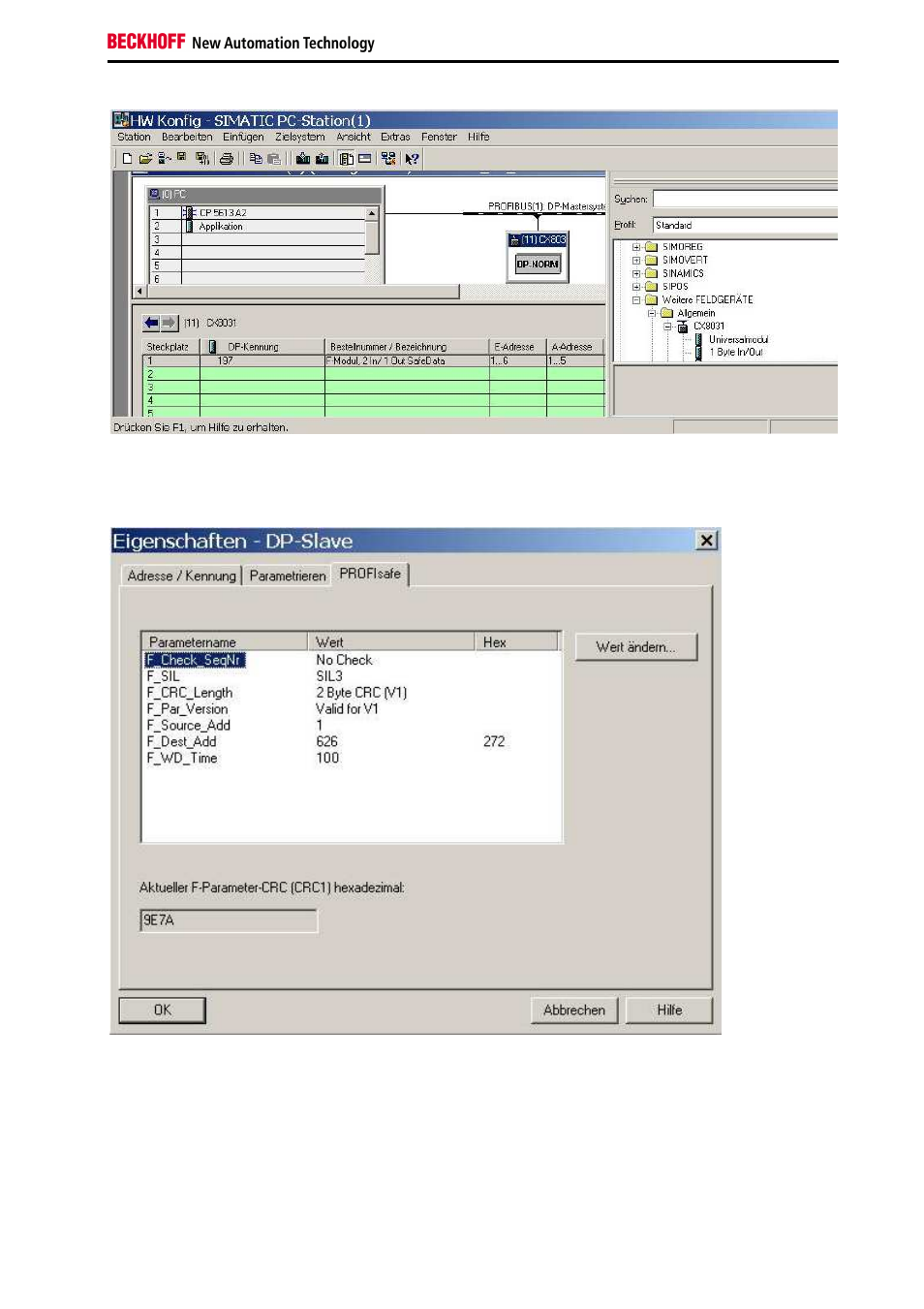Viewport: 924px width, 1309px height.
Task: Select CP 5613 A2 row in PC rack
Action: [257, 212]
